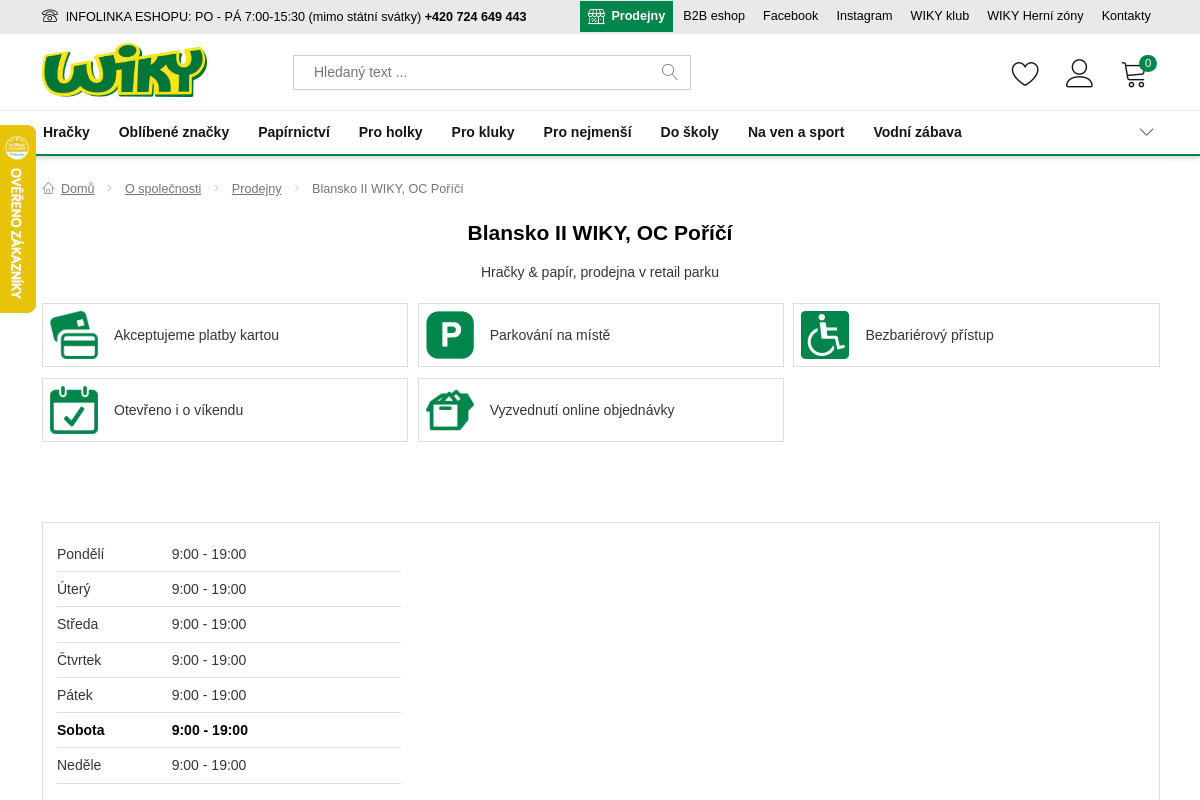Open the user account icon

pos(1079,73)
